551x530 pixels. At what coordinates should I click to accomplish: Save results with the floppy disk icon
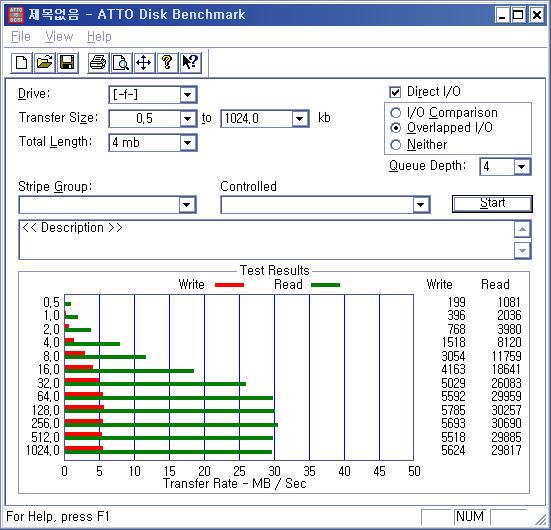coord(67,63)
